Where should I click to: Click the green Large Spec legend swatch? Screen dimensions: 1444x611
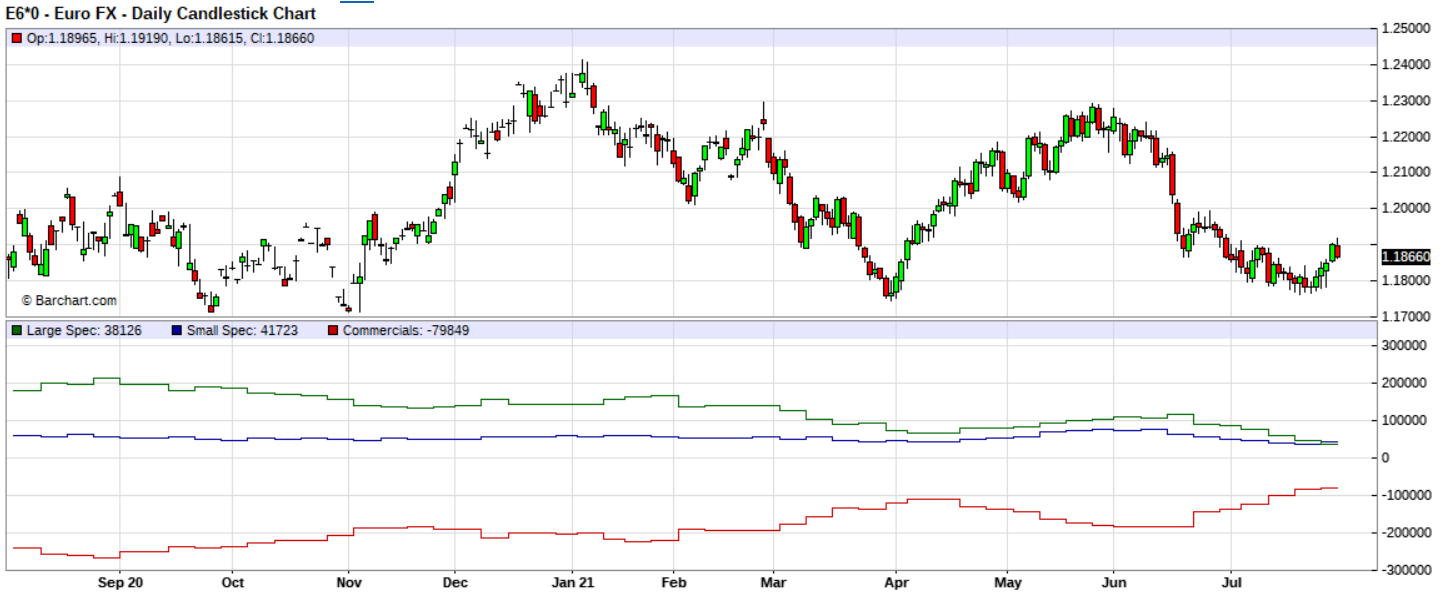pyautogui.click(x=16, y=330)
